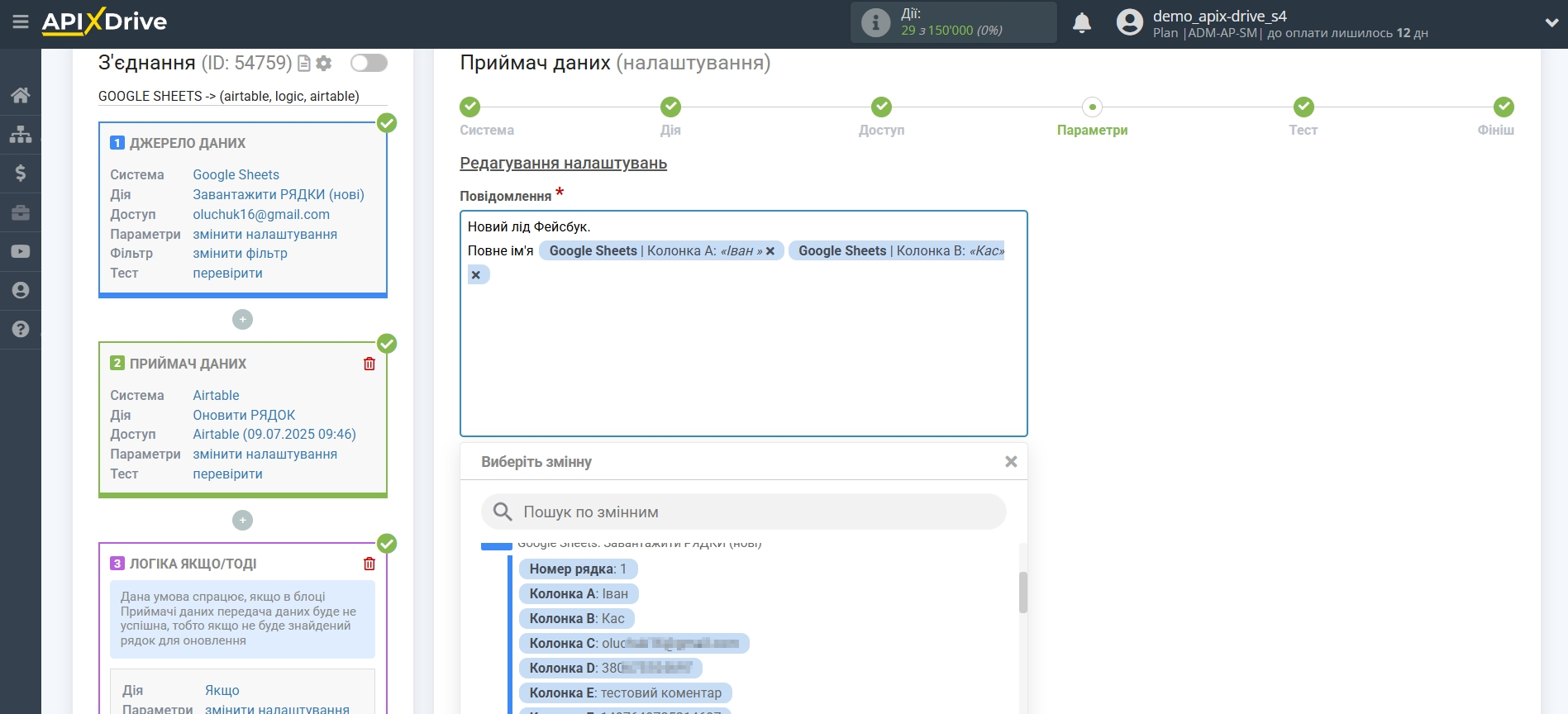The image size is (1568, 714).
Task: Close the variable selection panel
Action: click(1011, 462)
